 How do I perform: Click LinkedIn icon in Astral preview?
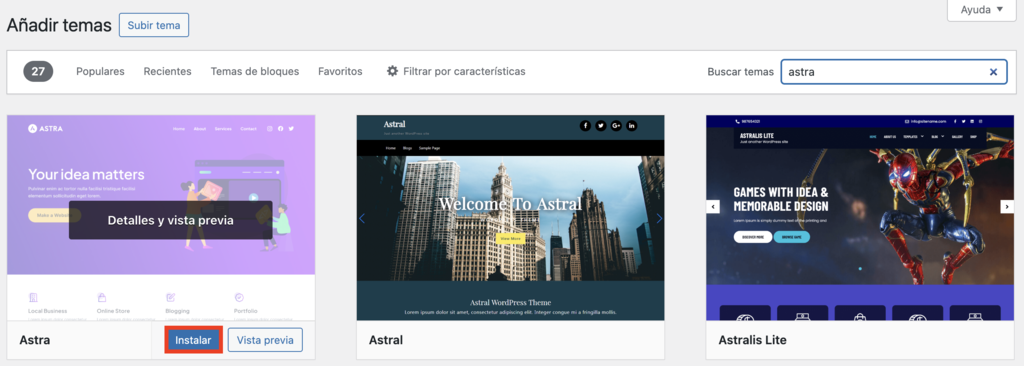(632, 125)
